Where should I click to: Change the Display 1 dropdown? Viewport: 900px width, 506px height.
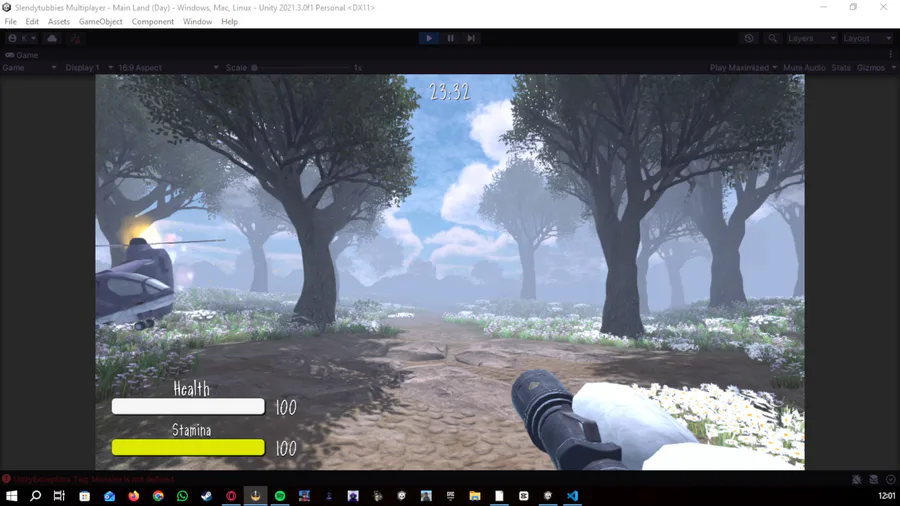click(89, 68)
